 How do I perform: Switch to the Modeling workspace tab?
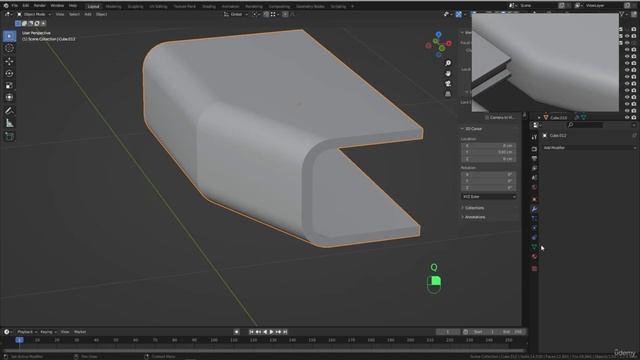coord(113,7)
